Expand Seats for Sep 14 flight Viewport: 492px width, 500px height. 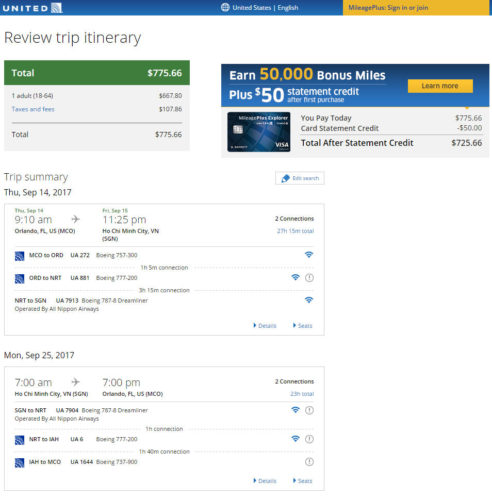point(302,325)
